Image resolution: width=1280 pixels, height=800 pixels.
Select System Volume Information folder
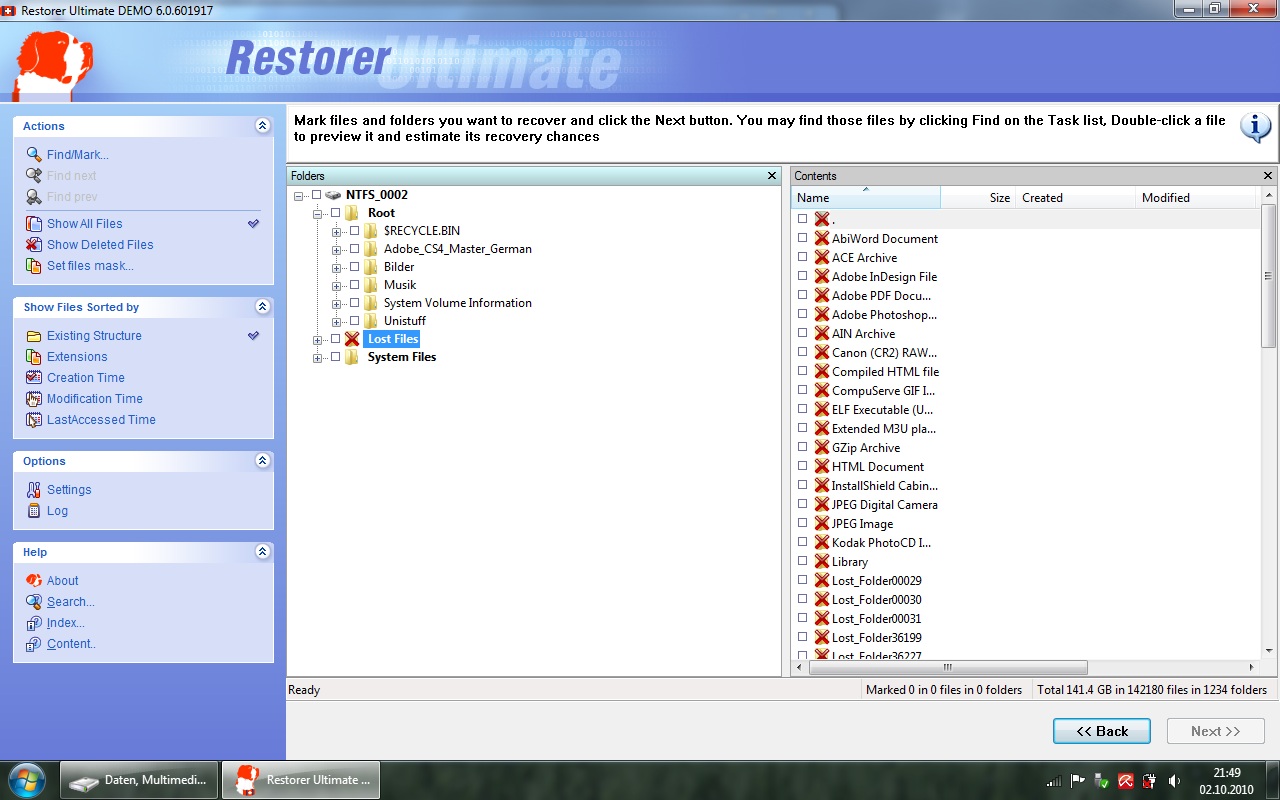pos(457,303)
